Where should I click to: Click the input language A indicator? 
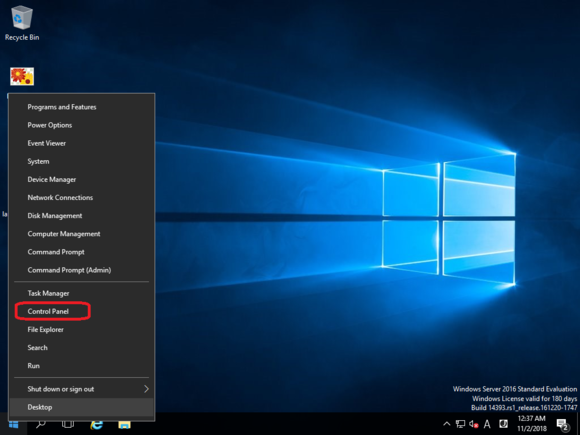coord(487,424)
